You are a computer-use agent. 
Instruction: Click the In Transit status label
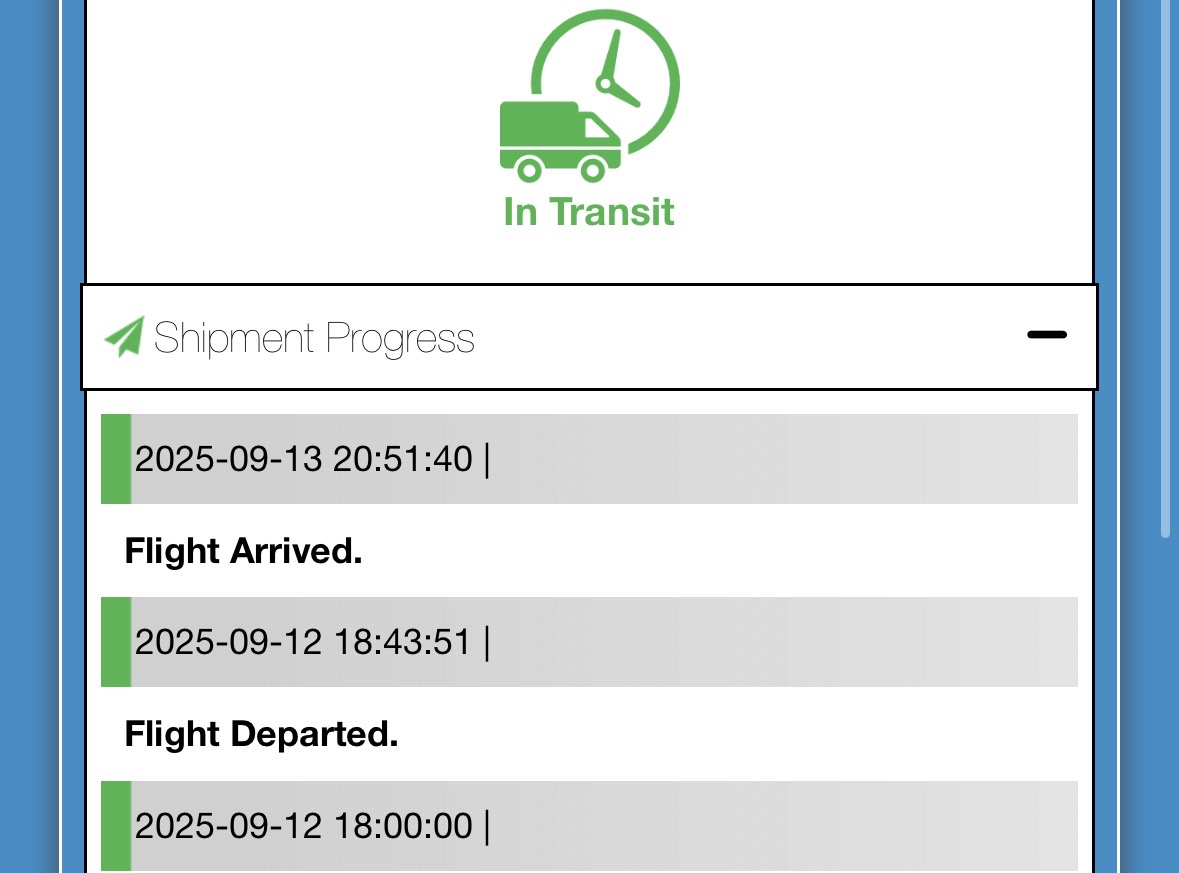click(589, 212)
